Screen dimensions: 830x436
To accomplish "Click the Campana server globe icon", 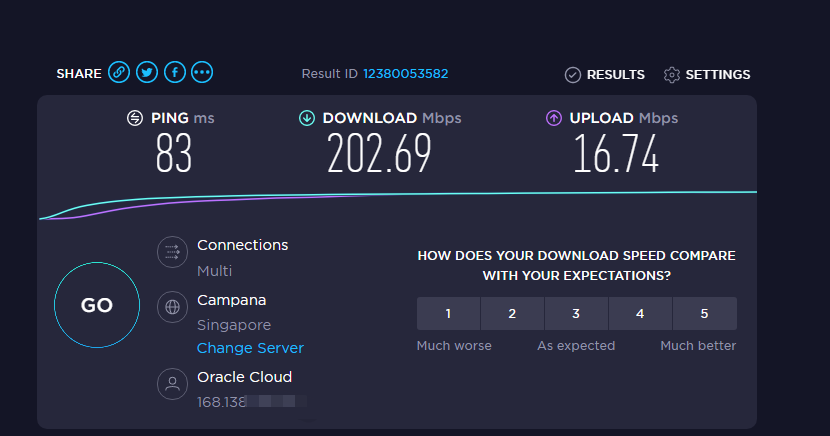I will coord(172,306).
